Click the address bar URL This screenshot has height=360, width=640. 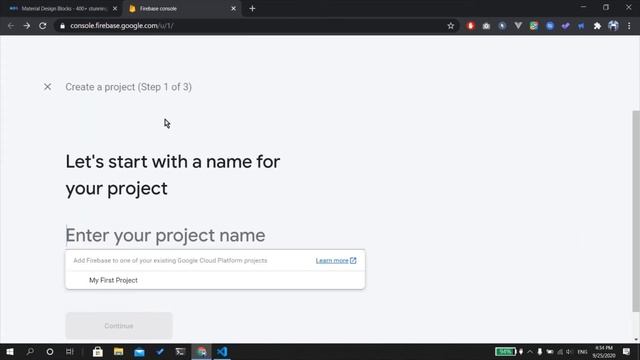(x=122, y=26)
